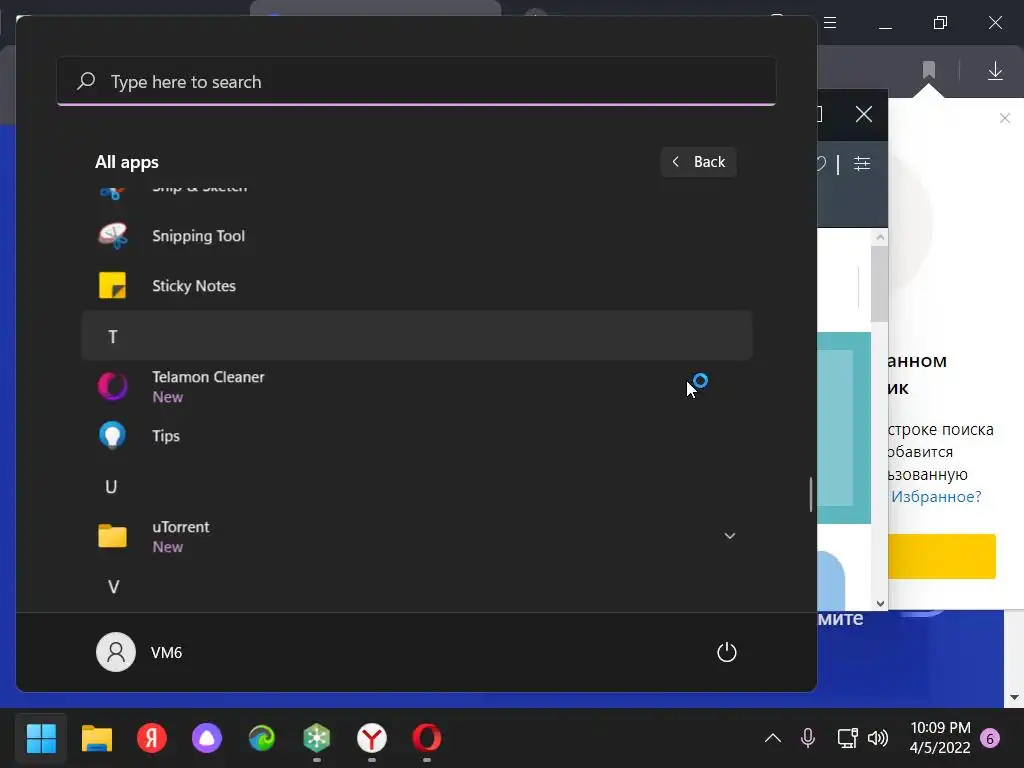Click the All apps list scrollbar
This screenshot has width=1024, height=768.
click(810, 494)
